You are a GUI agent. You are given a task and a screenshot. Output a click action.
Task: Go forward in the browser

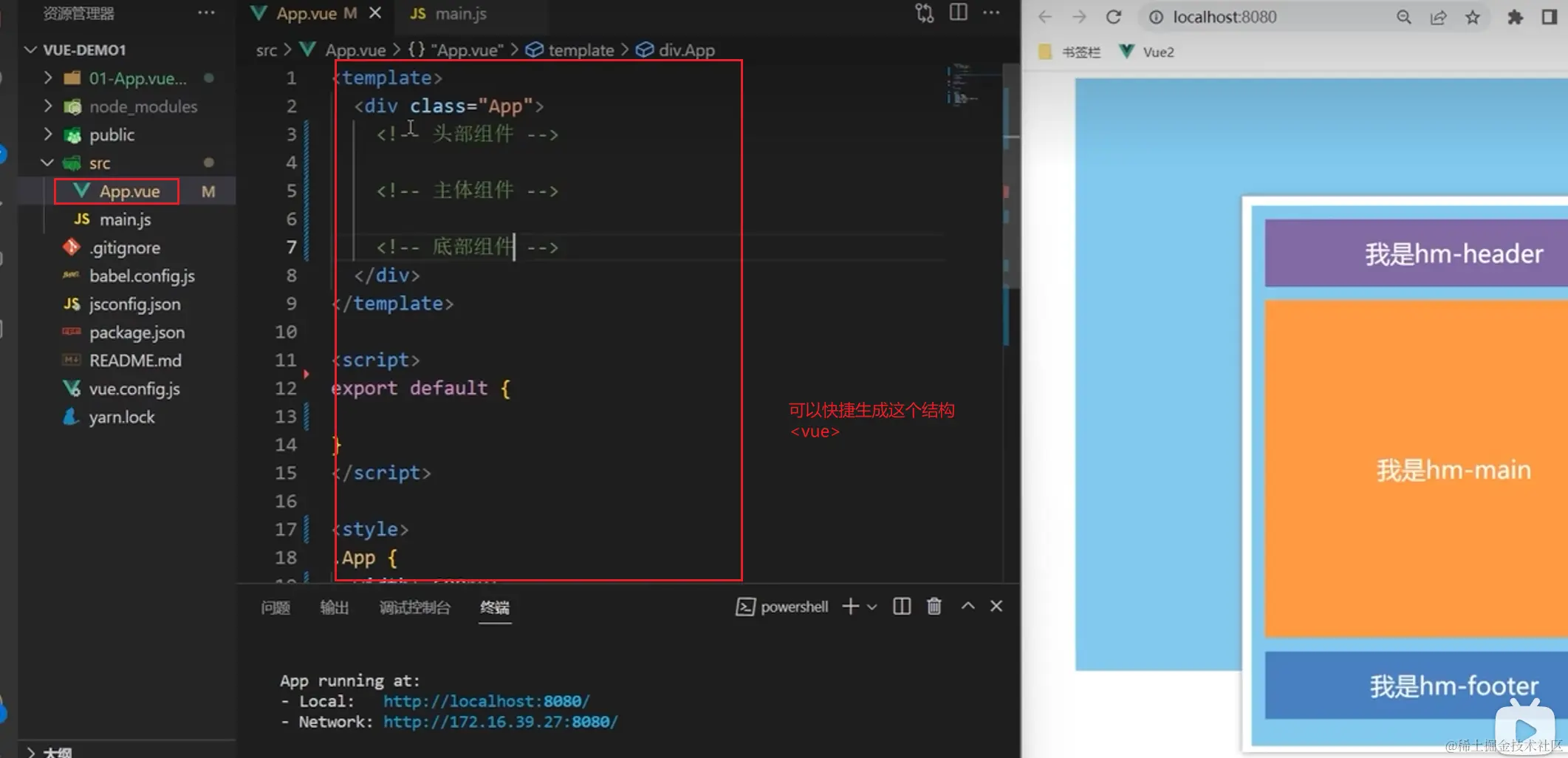click(x=1079, y=17)
